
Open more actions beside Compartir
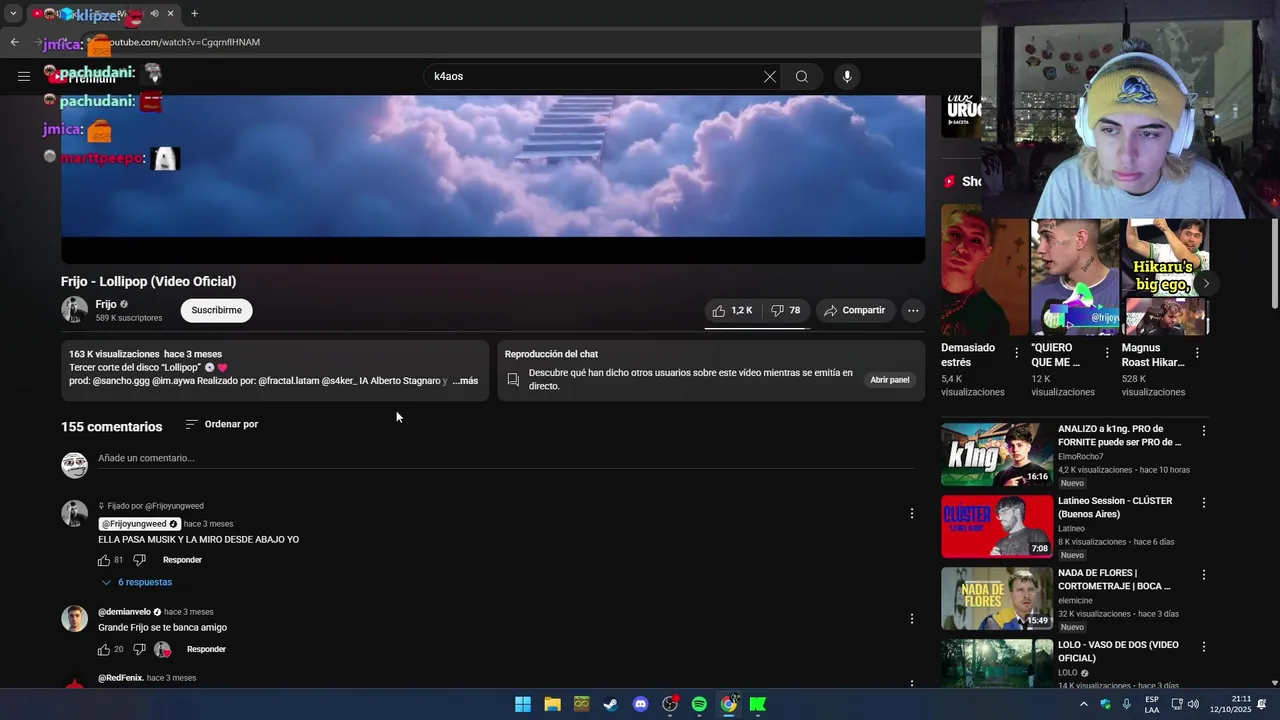pyautogui.click(x=913, y=311)
